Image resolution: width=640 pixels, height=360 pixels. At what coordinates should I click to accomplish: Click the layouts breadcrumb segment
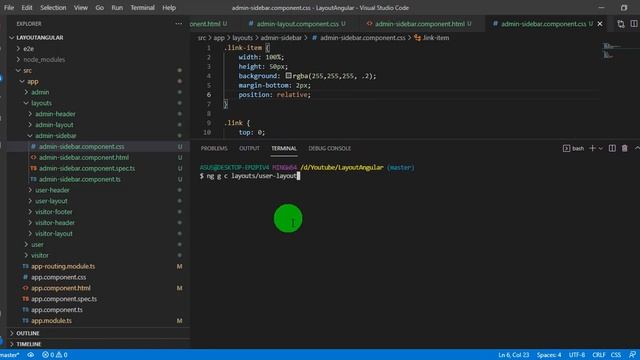coord(242,38)
